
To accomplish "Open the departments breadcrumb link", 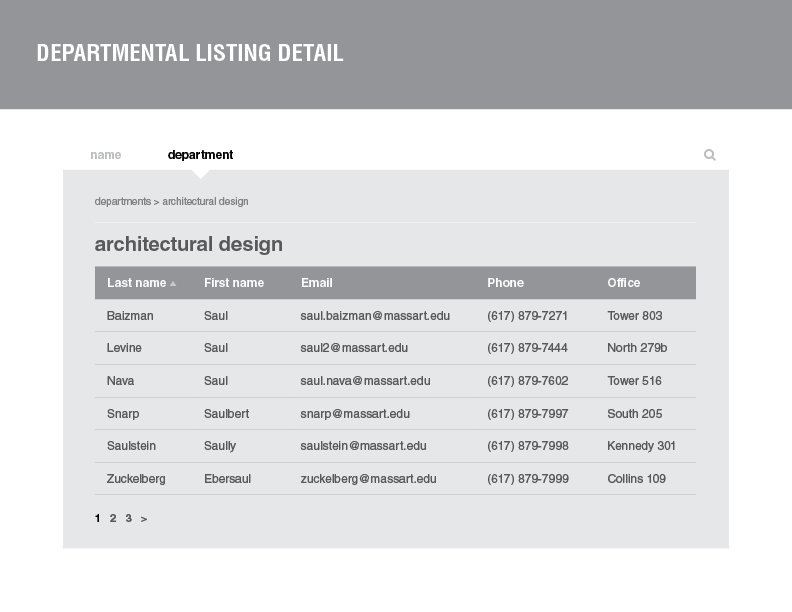I will (x=123, y=201).
